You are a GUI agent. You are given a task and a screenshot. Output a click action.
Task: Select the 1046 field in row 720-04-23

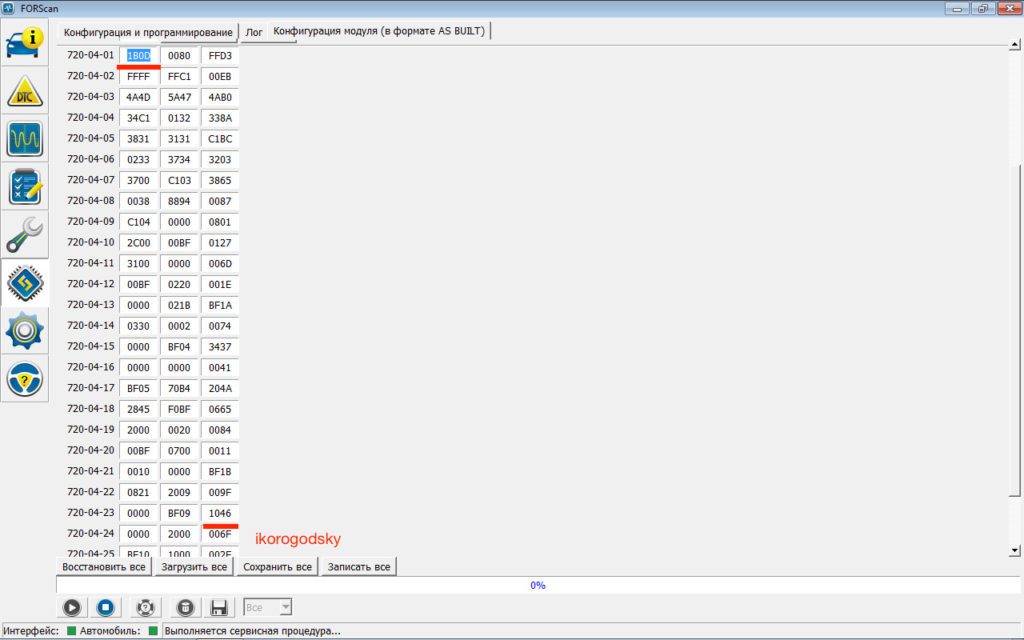tap(219, 512)
